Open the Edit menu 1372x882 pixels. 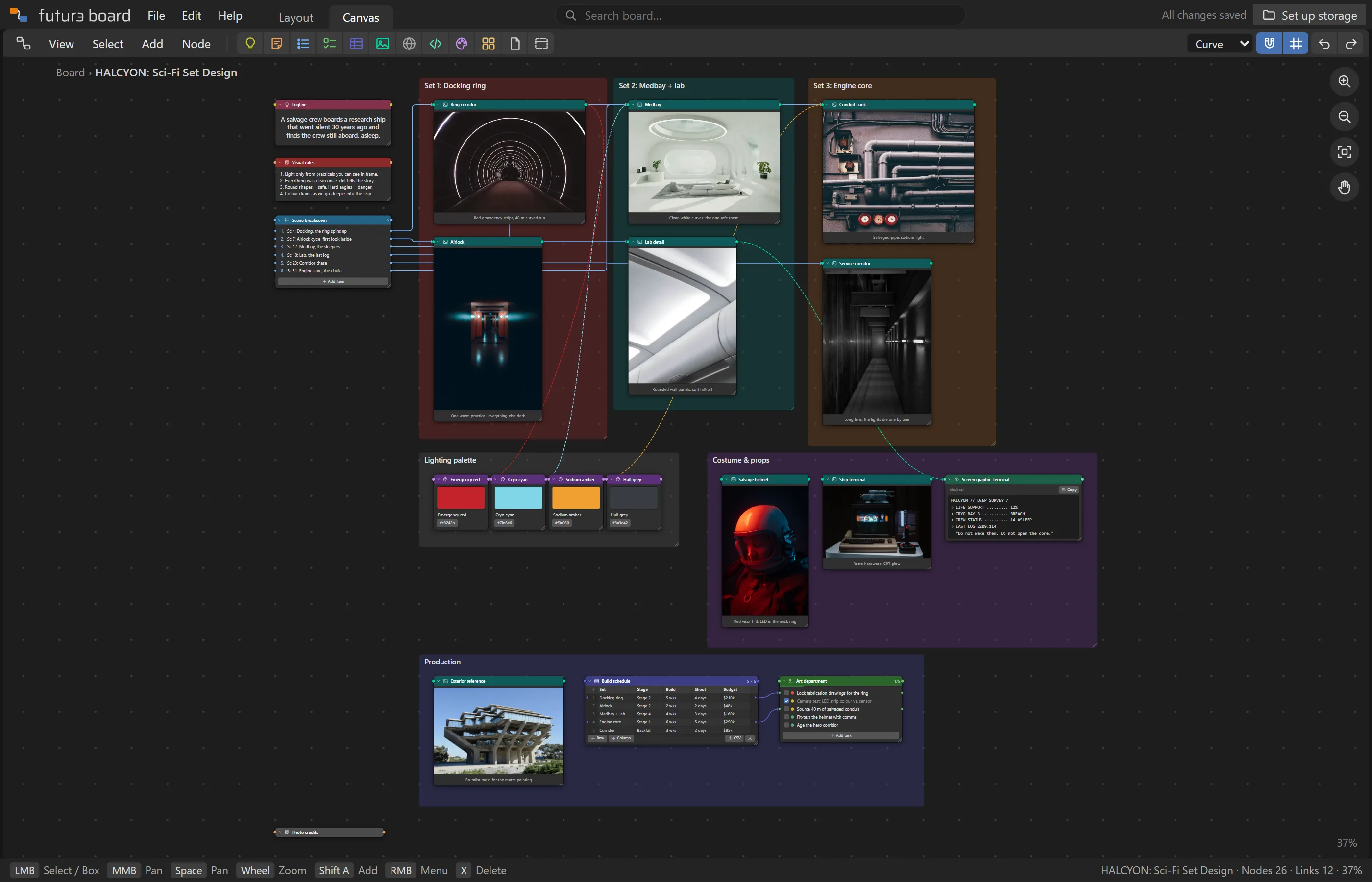[x=191, y=16]
